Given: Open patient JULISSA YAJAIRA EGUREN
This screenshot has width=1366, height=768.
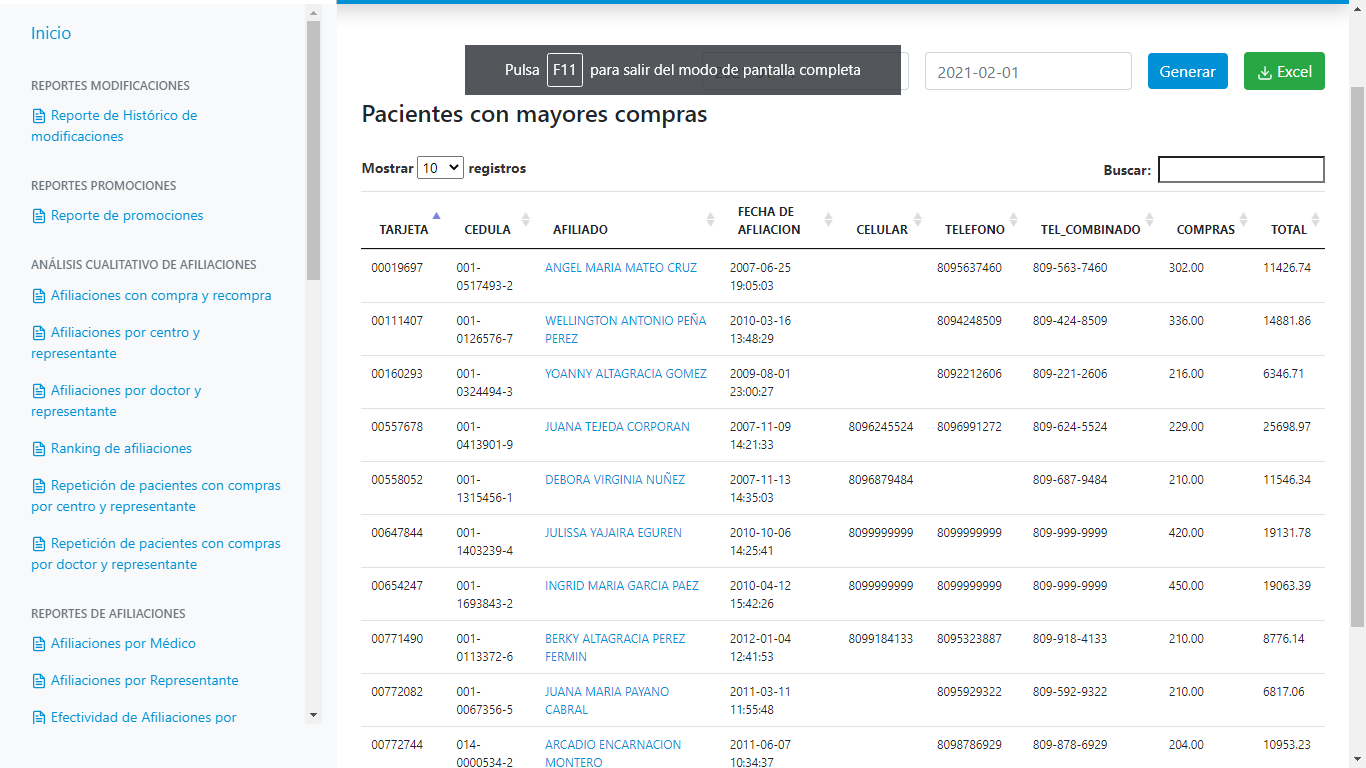Looking at the screenshot, I should click(x=613, y=533).
